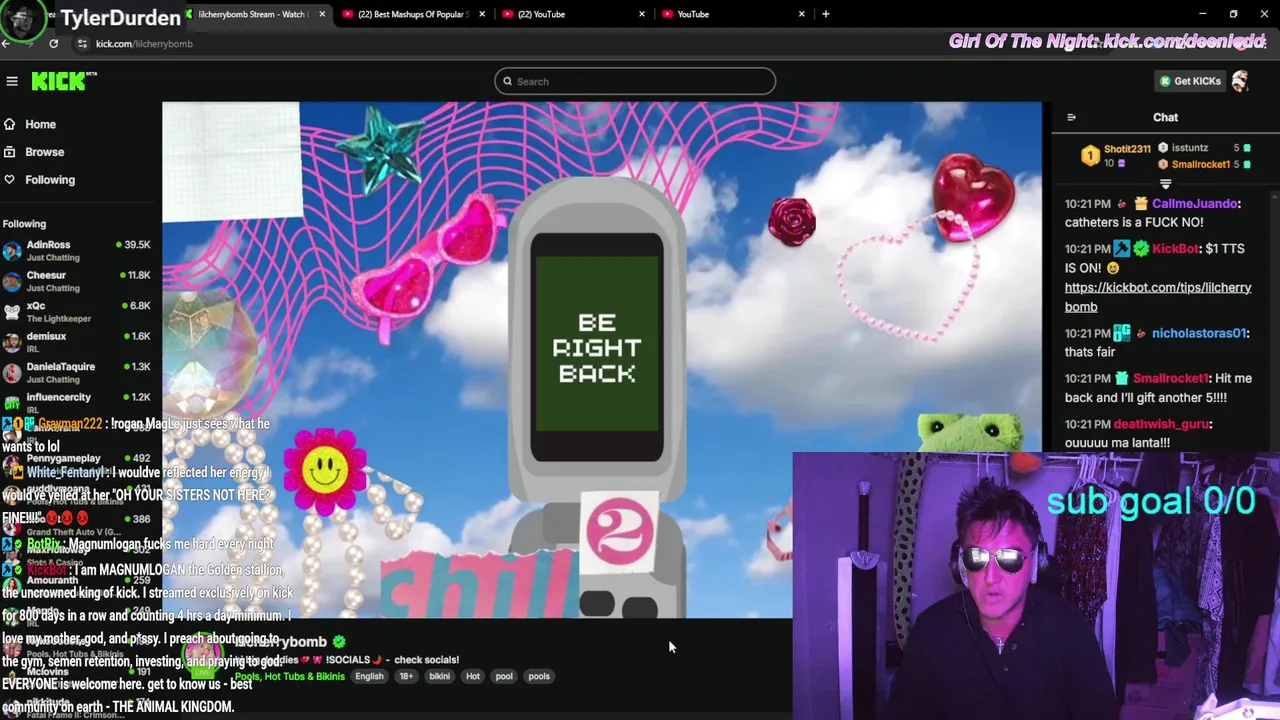Click the English language tag
Viewport: 1280px width, 720px height.
tap(369, 676)
